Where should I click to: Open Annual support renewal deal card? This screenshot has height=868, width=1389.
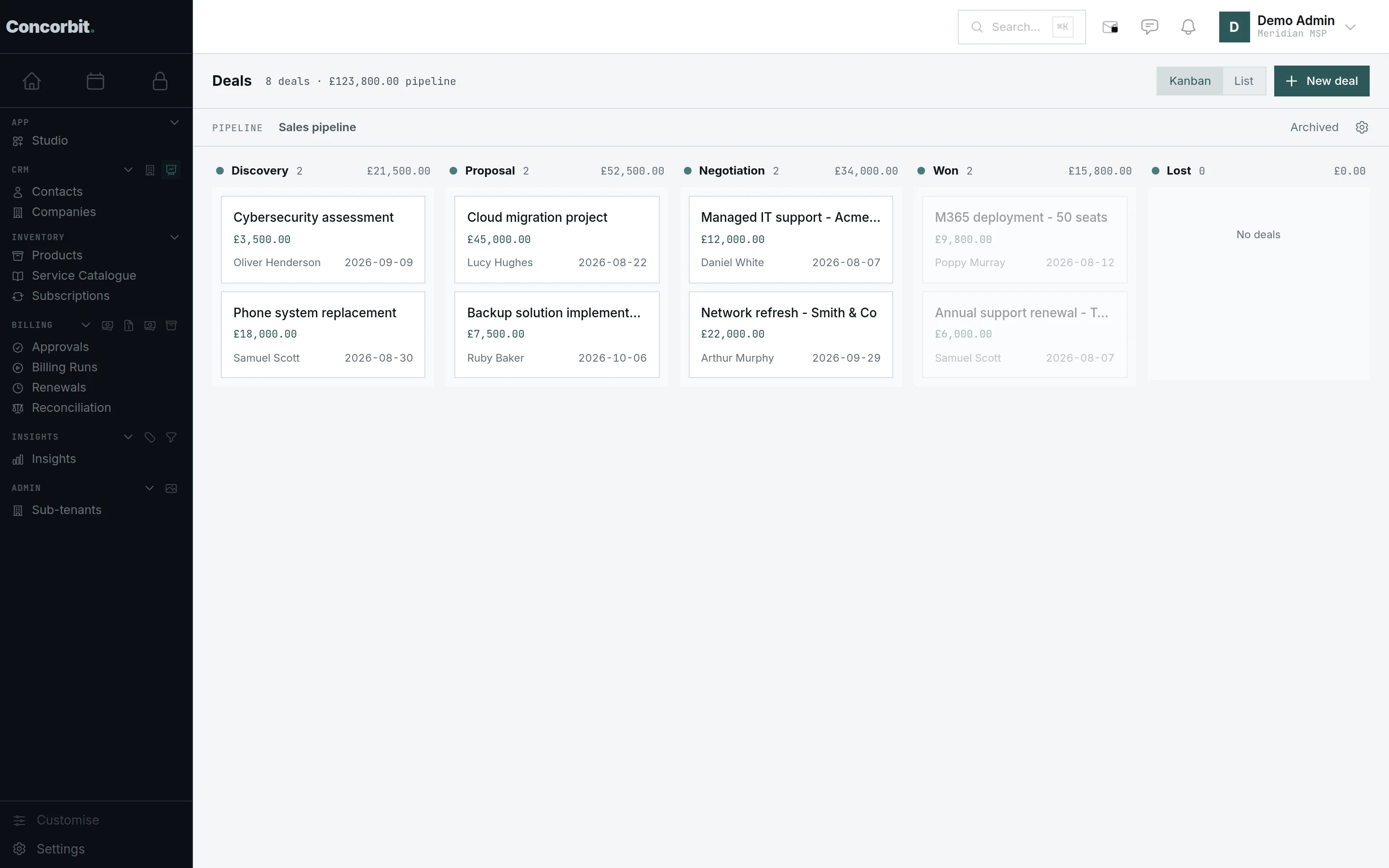click(x=1024, y=335)
